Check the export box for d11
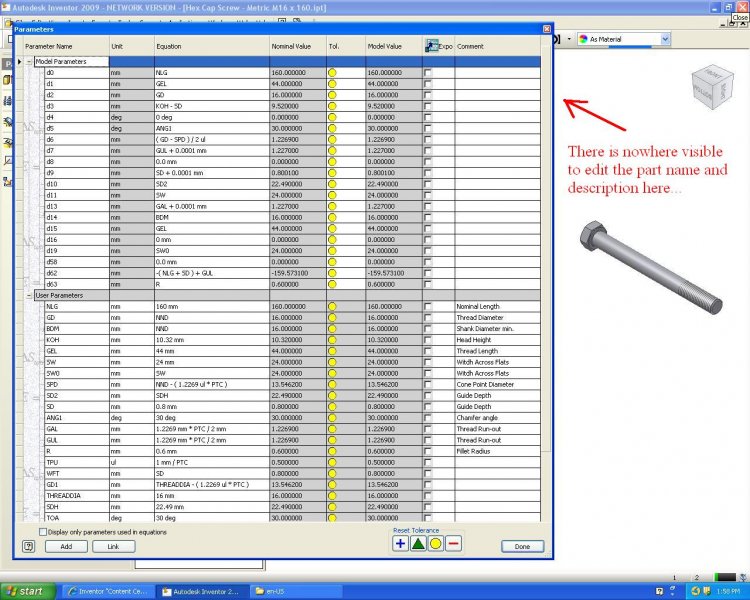The width and height of the screenshot is (750, 600). tap(428, 195)
